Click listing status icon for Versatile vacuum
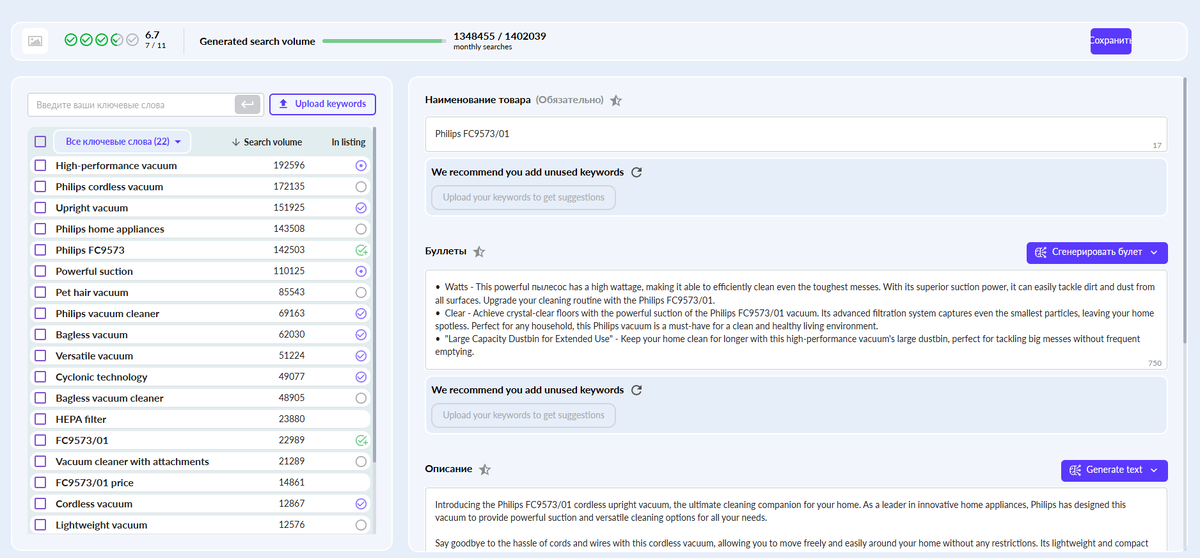Viewport: 1200px width, 558px height. [361, 356]
